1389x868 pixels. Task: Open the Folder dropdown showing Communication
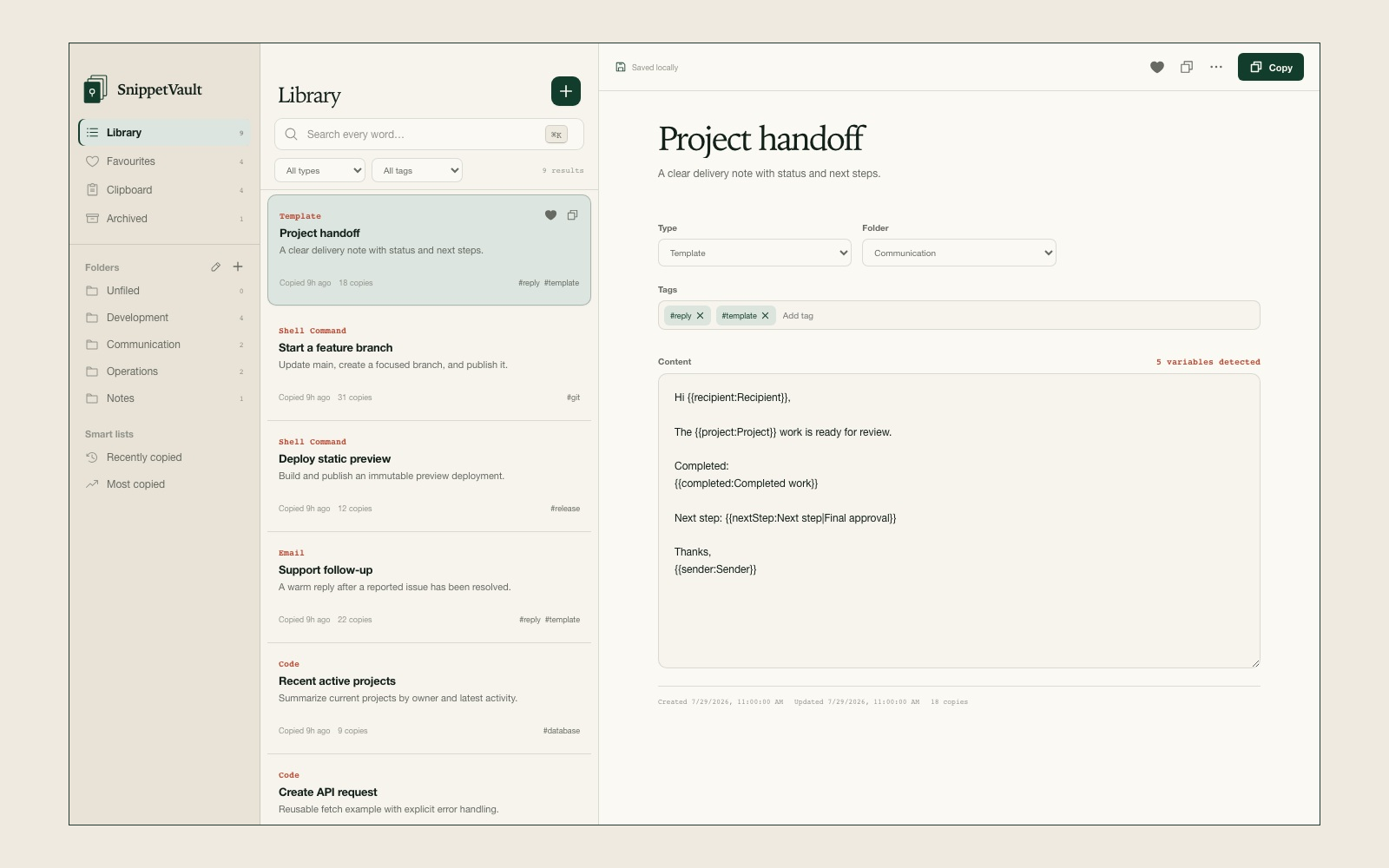coord(959,253)
